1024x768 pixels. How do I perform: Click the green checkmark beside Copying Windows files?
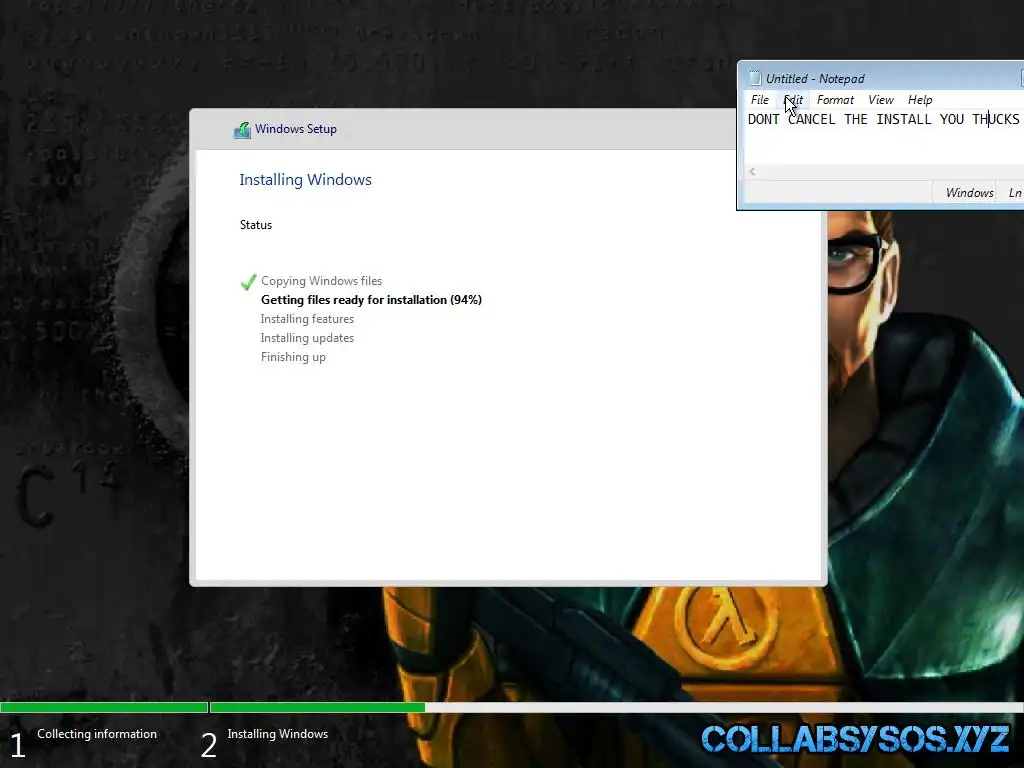tap(248, 281)
